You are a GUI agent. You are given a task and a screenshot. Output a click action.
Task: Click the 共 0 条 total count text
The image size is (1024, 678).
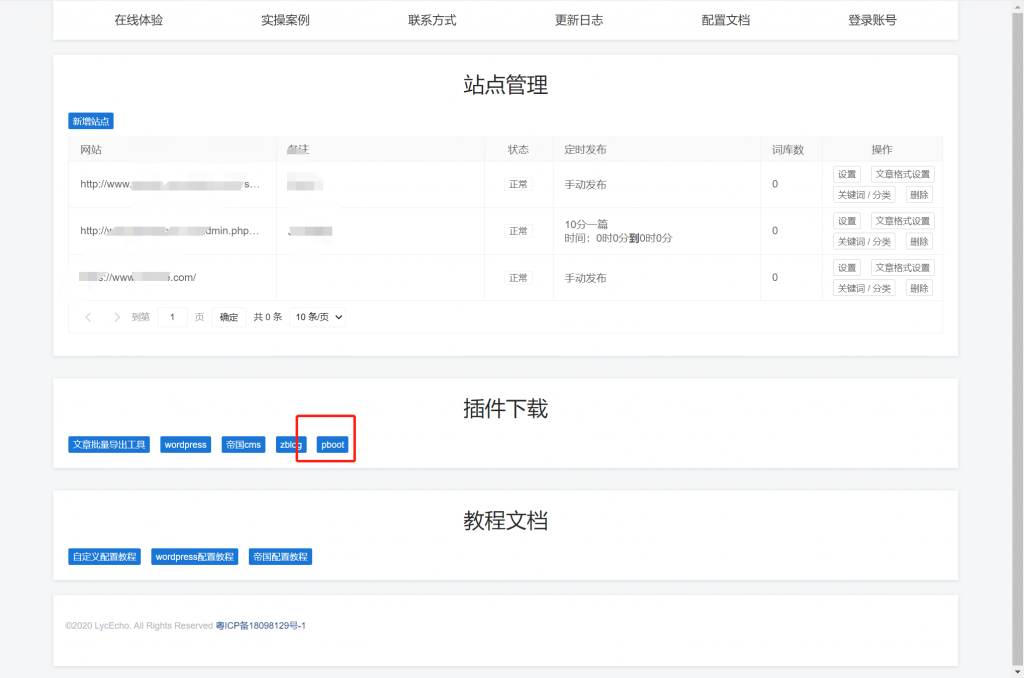(268, 317)
